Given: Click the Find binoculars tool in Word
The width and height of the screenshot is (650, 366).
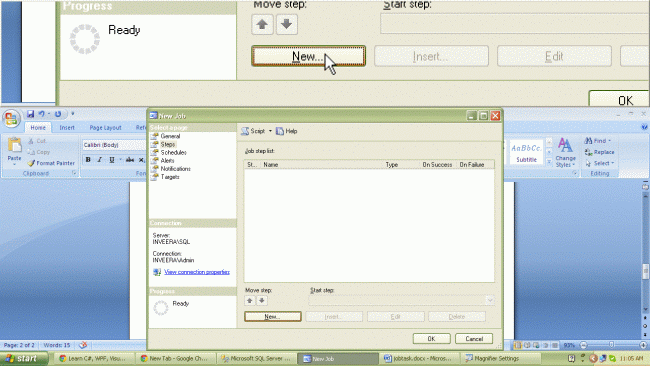Looking at the screenshot, I should 597,141.
